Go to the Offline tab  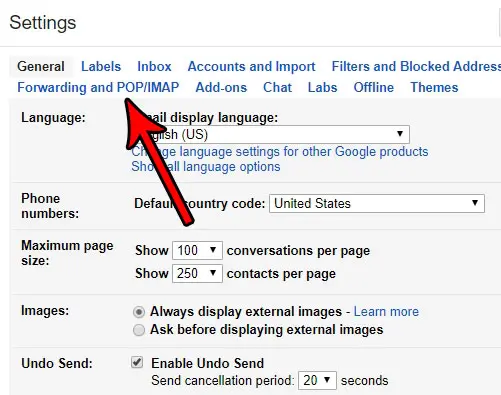[x=374, y=87]
